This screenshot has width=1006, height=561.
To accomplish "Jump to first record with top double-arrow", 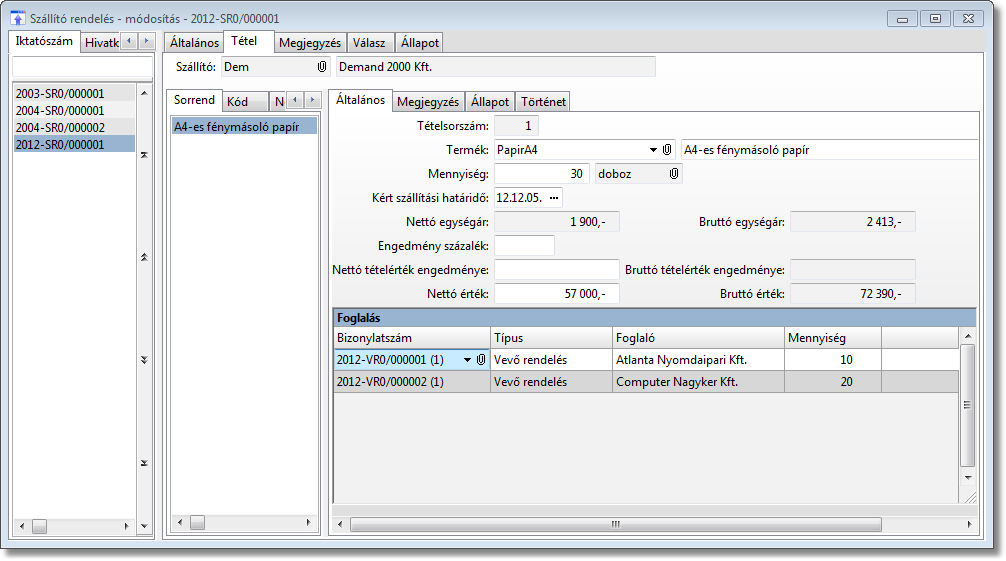I will click(x=144, y=155).
